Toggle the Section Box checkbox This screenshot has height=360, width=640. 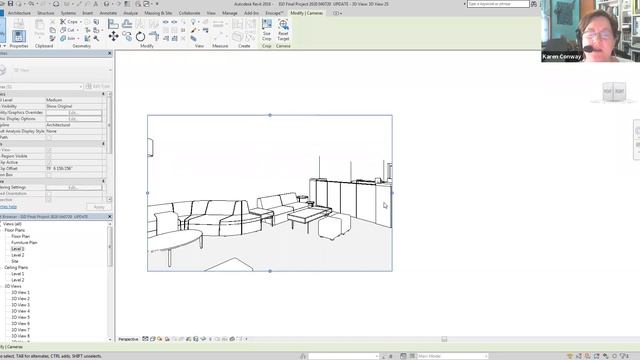point(49,175)
